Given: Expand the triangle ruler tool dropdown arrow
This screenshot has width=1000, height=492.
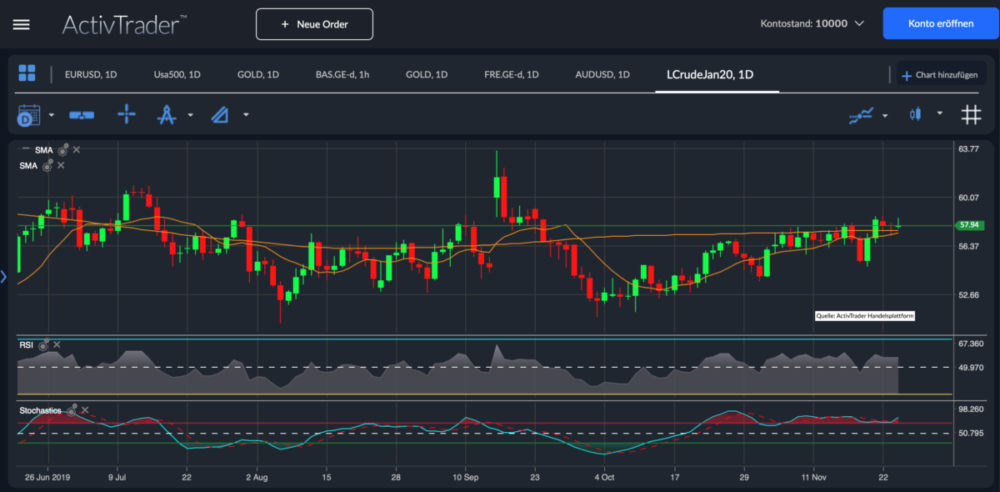Looking at the screenshot, I should pyautogui.click(x=246, y=116).
